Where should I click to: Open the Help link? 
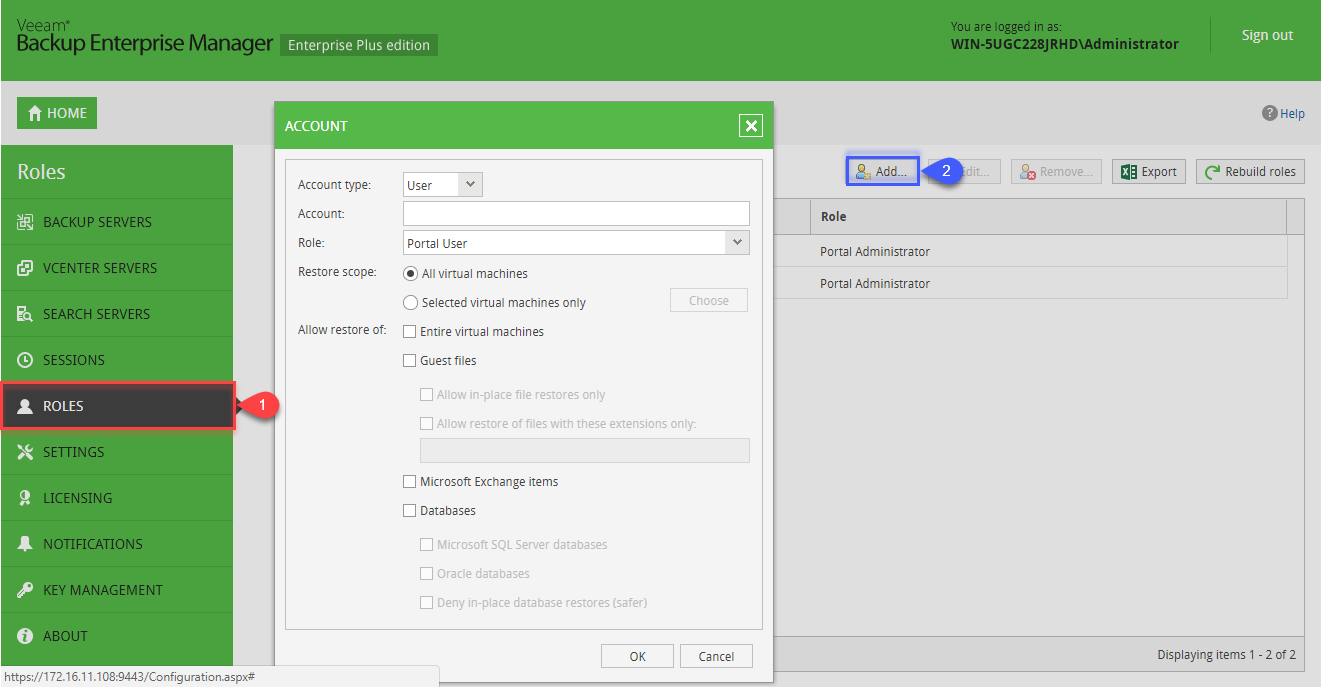point(1284,114)
